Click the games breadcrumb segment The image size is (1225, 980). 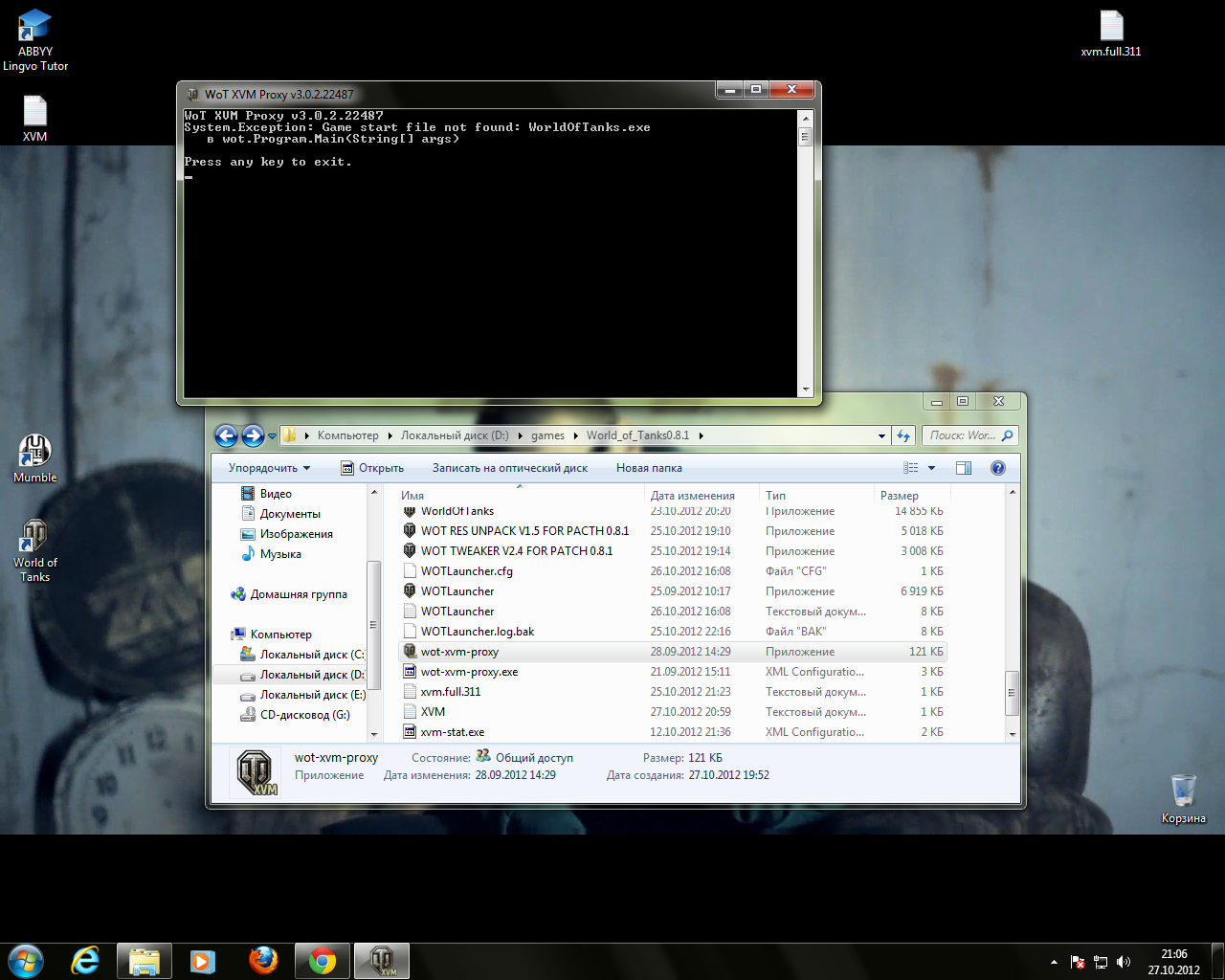pos(548,435)
